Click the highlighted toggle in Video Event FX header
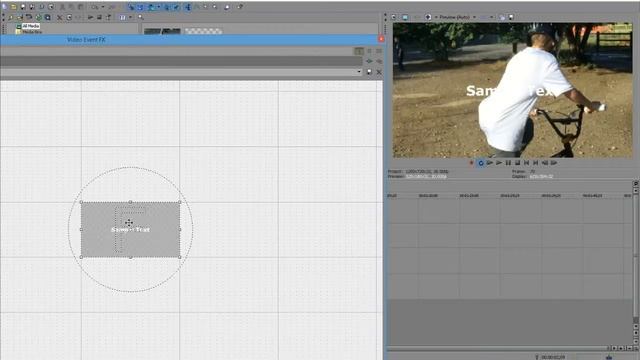Image resolution: width=640 pixels, height=360 pixels. coord(359,51)
